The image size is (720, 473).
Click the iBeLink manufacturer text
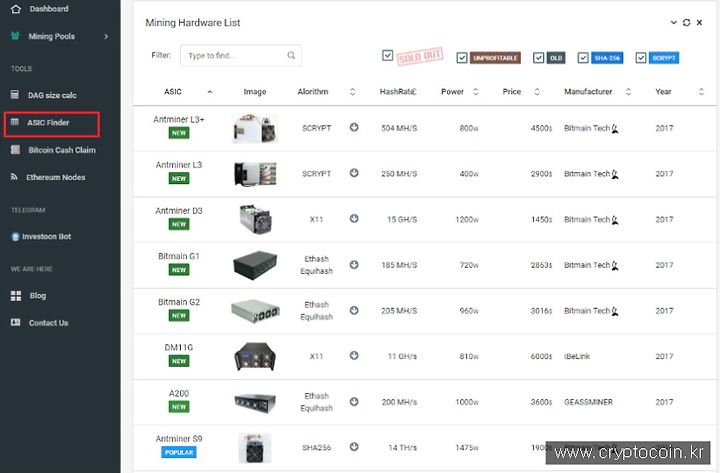tap(577, 356)
